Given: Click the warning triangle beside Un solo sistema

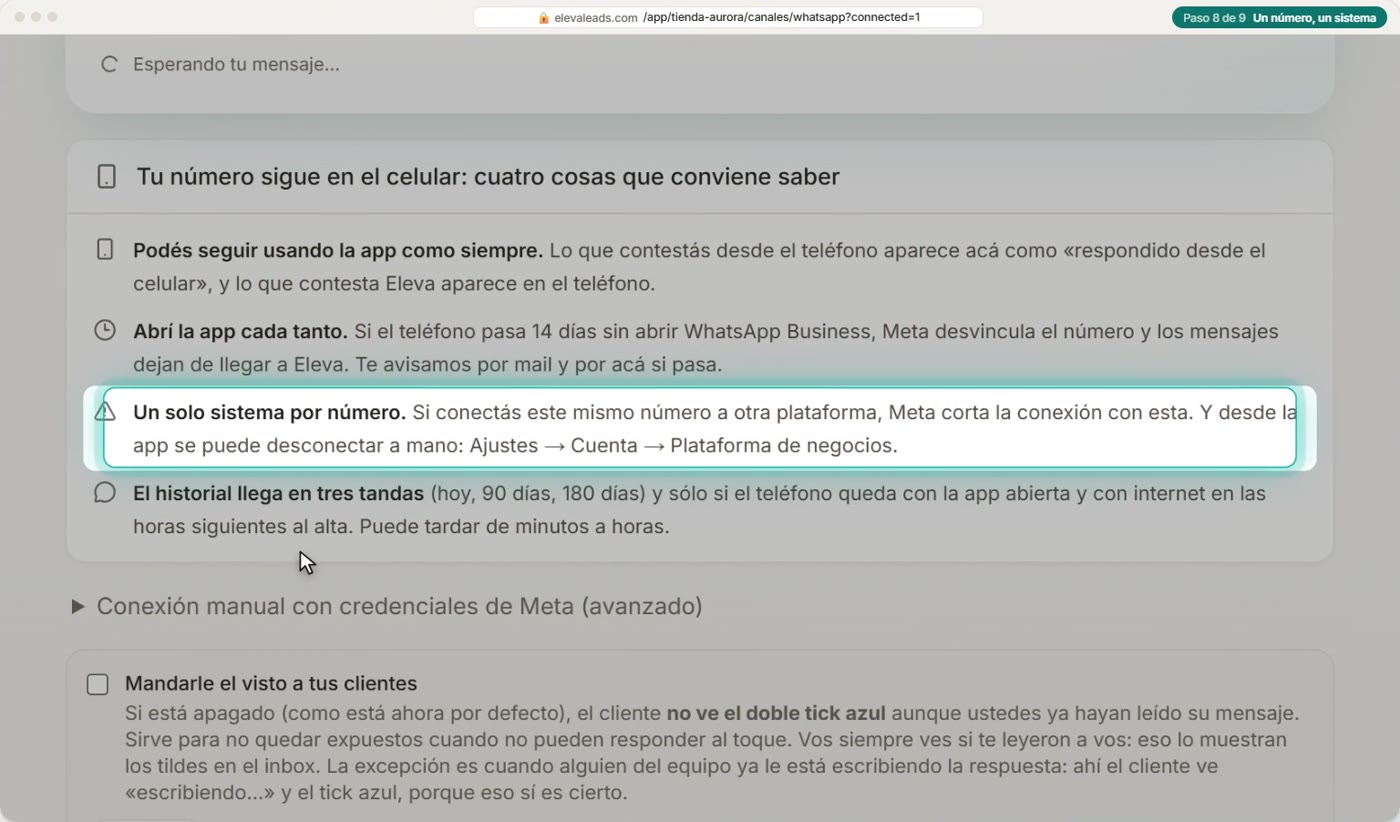Looking at the screenshot, I should (x=105, y=412).
